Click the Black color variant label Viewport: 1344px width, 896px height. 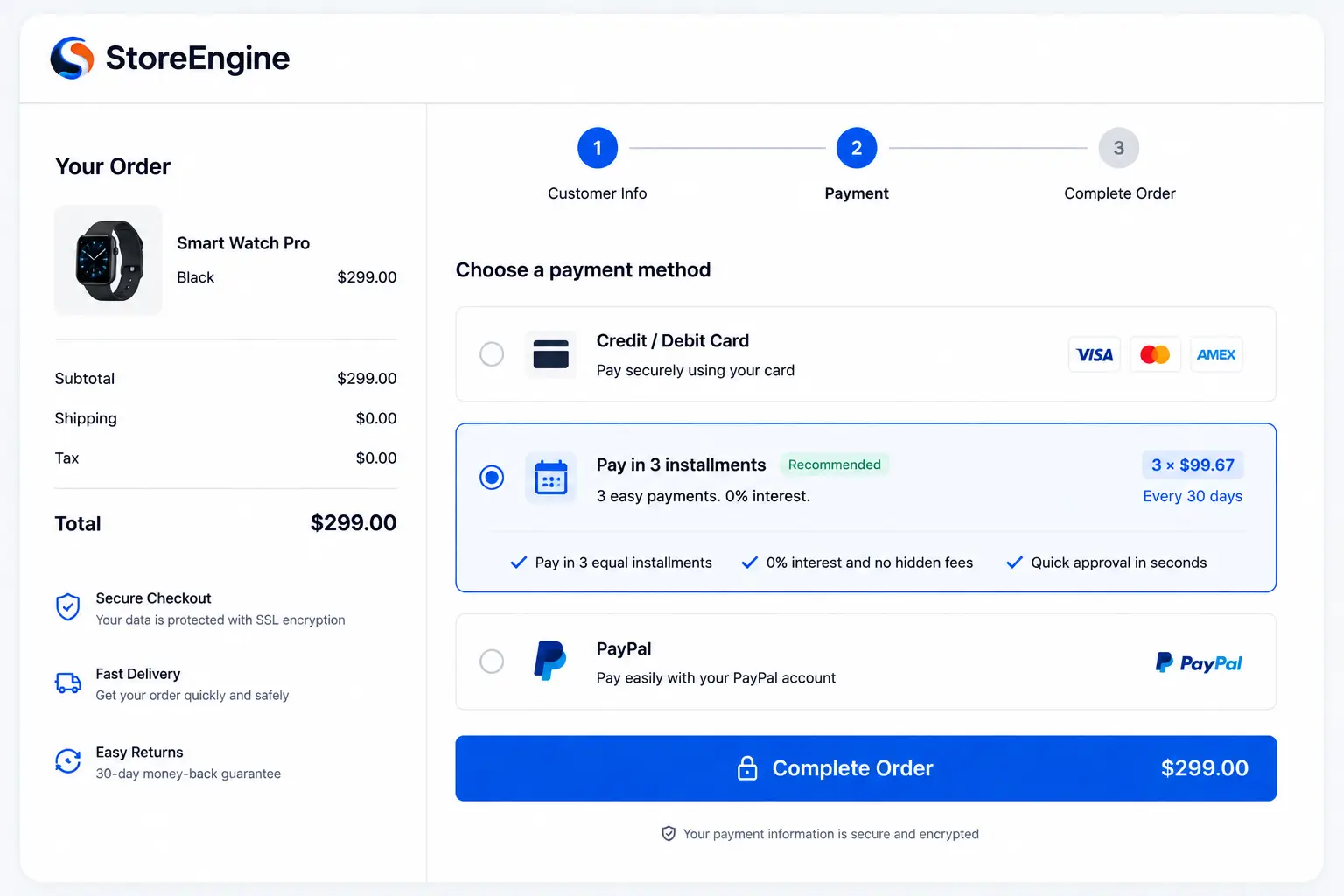[x=195, y=277]
